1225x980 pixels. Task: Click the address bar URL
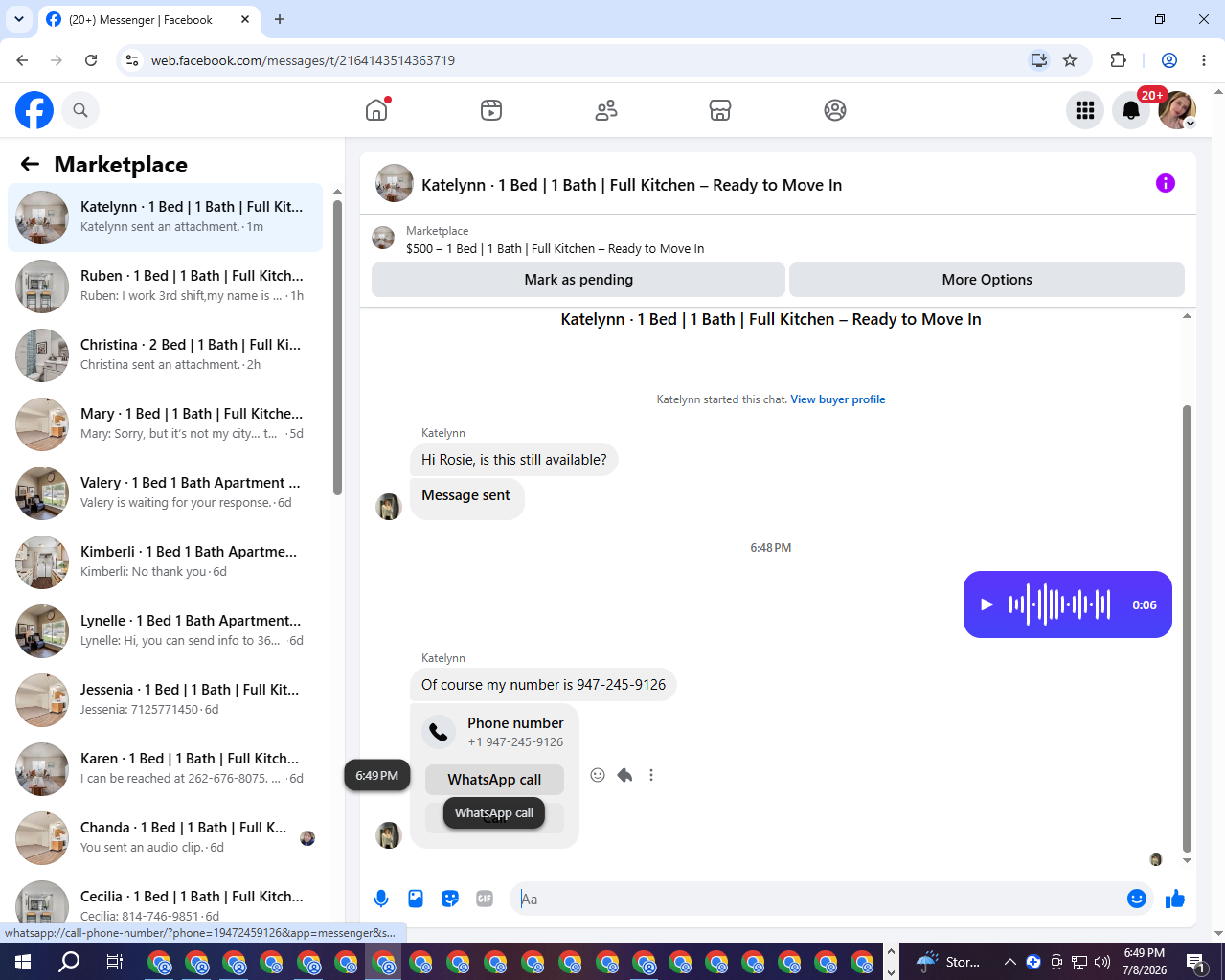pos(303,60)
